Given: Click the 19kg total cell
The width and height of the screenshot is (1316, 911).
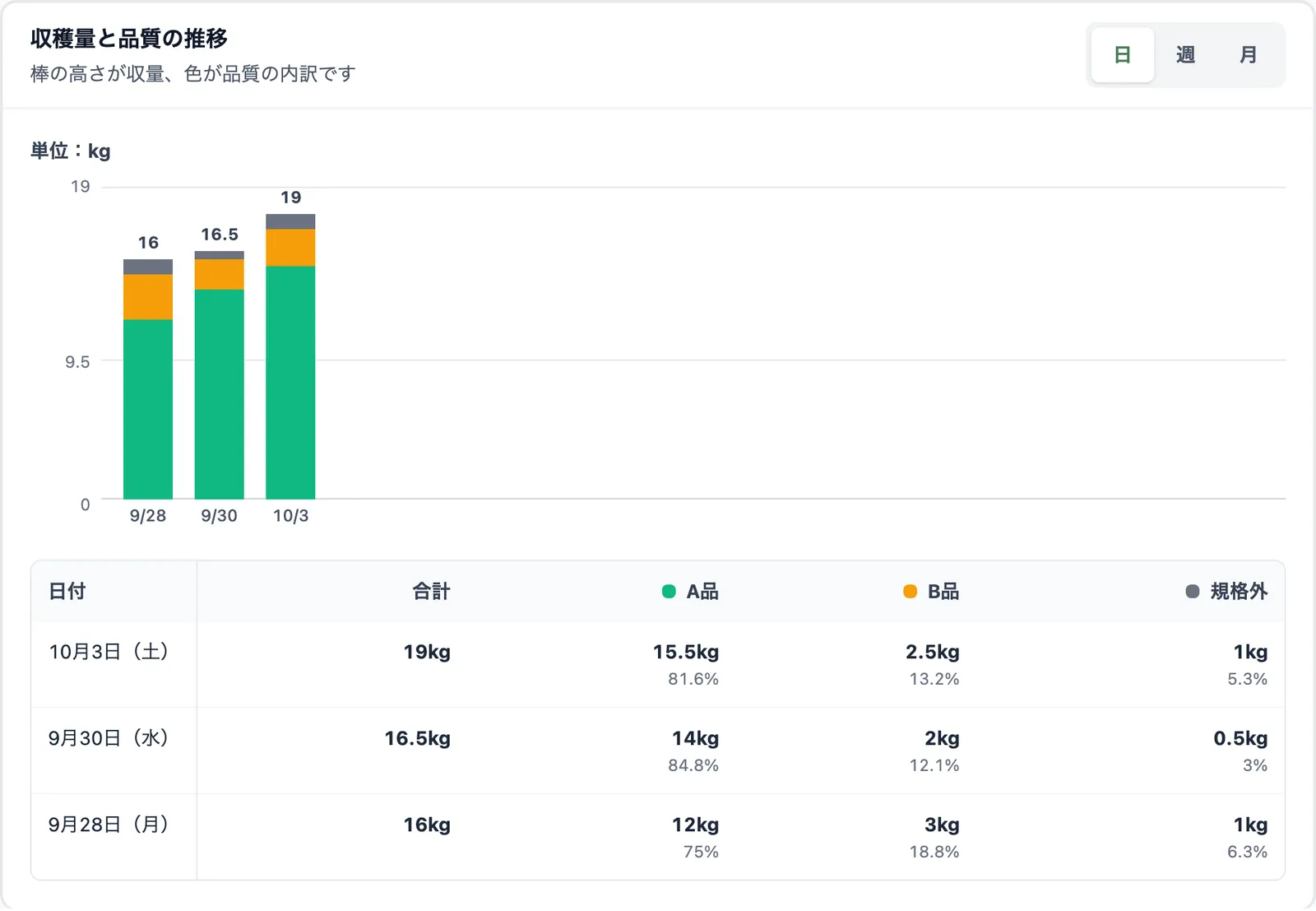Looking at the screenshot, I should pyautogui.click(x=427, y=653).
